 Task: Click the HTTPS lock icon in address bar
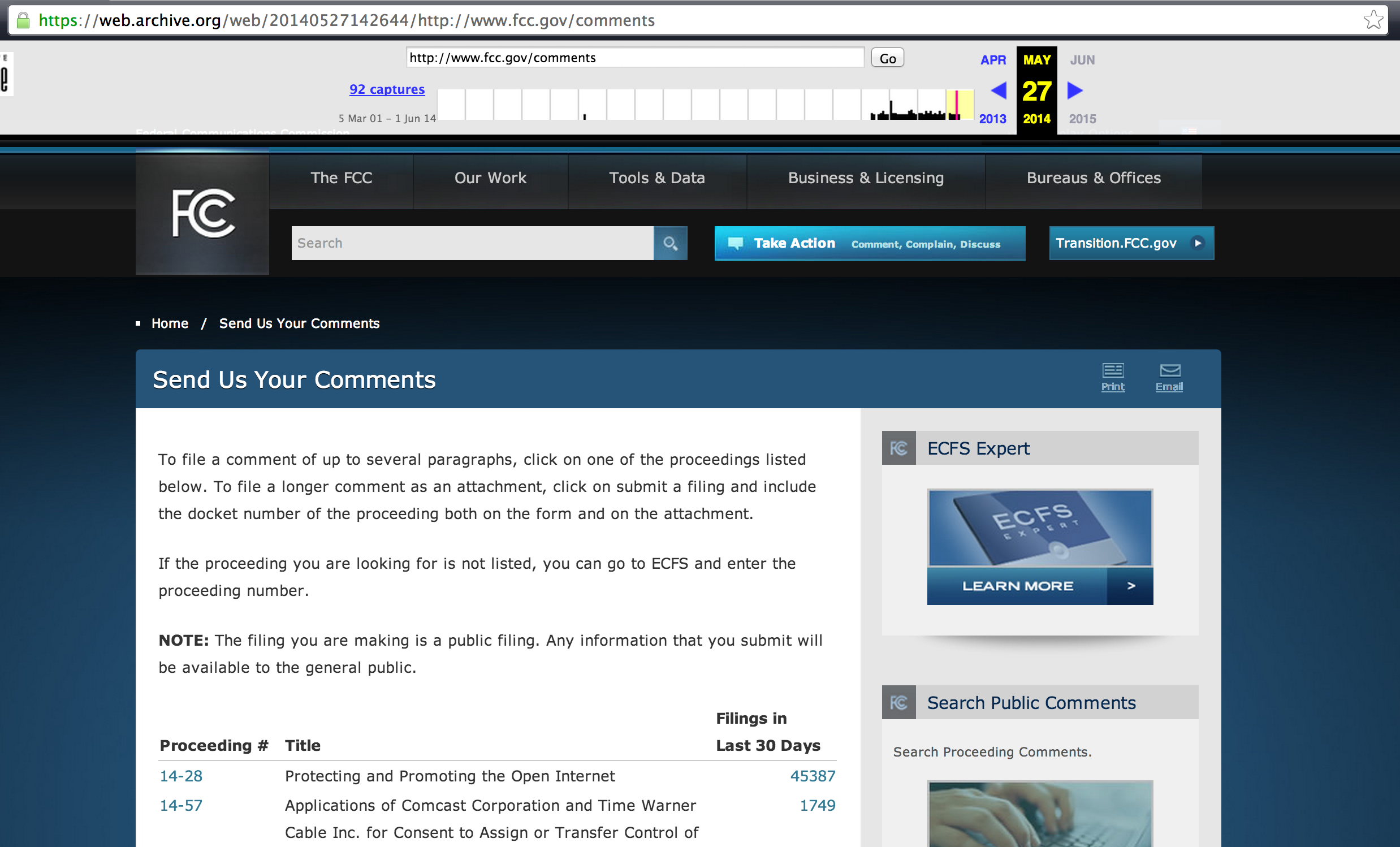[23, 20]
